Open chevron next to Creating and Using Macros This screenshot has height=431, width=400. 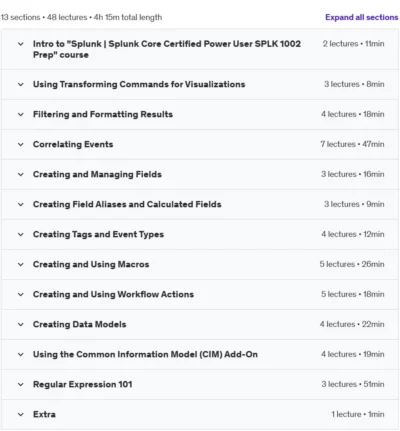(21, 264)
